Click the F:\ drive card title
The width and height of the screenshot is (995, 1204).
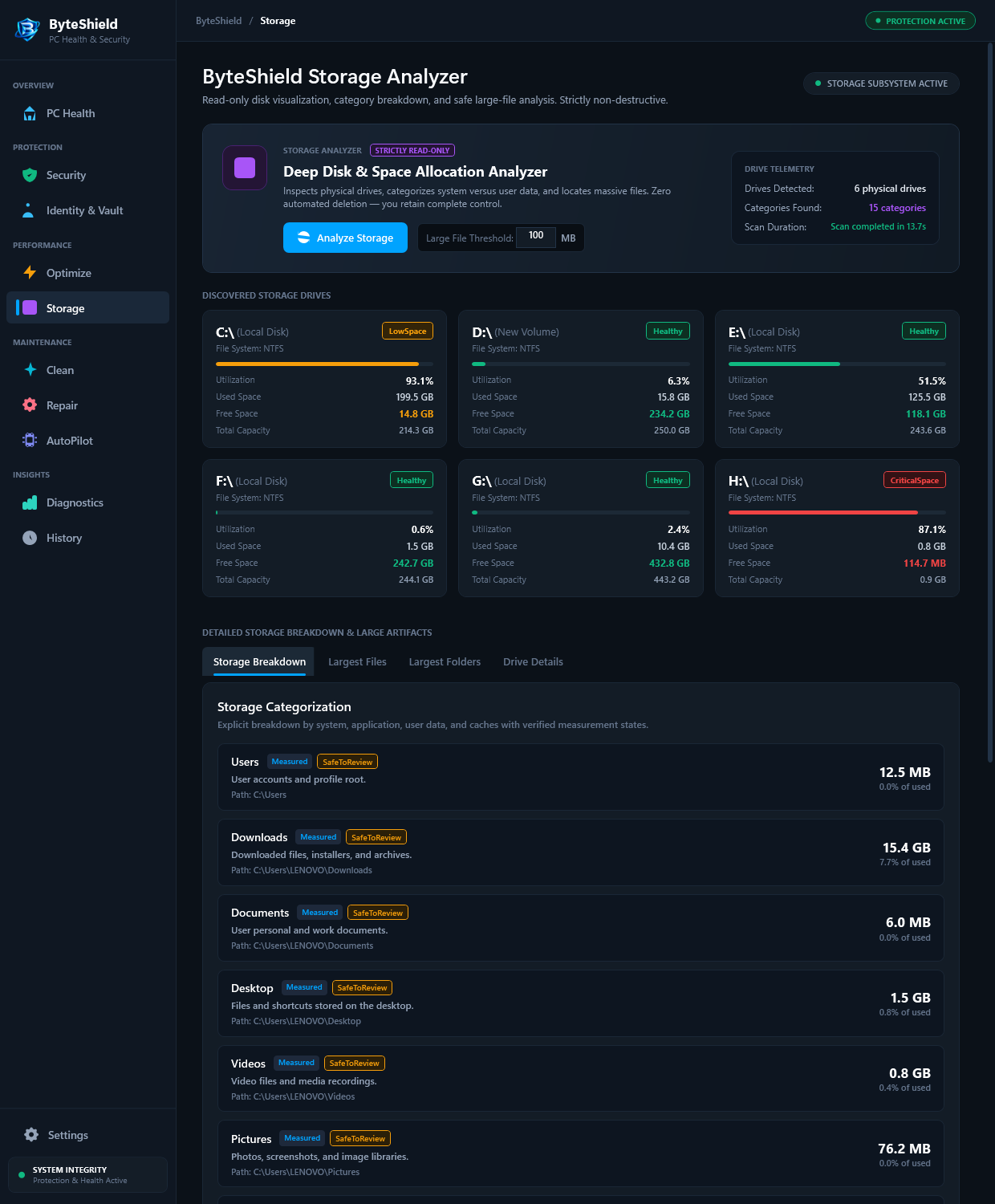(x=251, y=481)
